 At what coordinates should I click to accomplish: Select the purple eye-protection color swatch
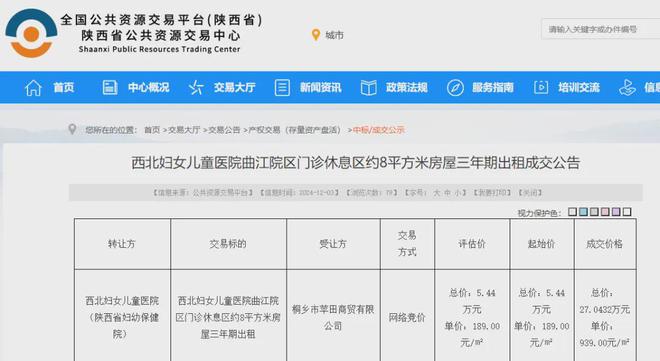[616, 212]
